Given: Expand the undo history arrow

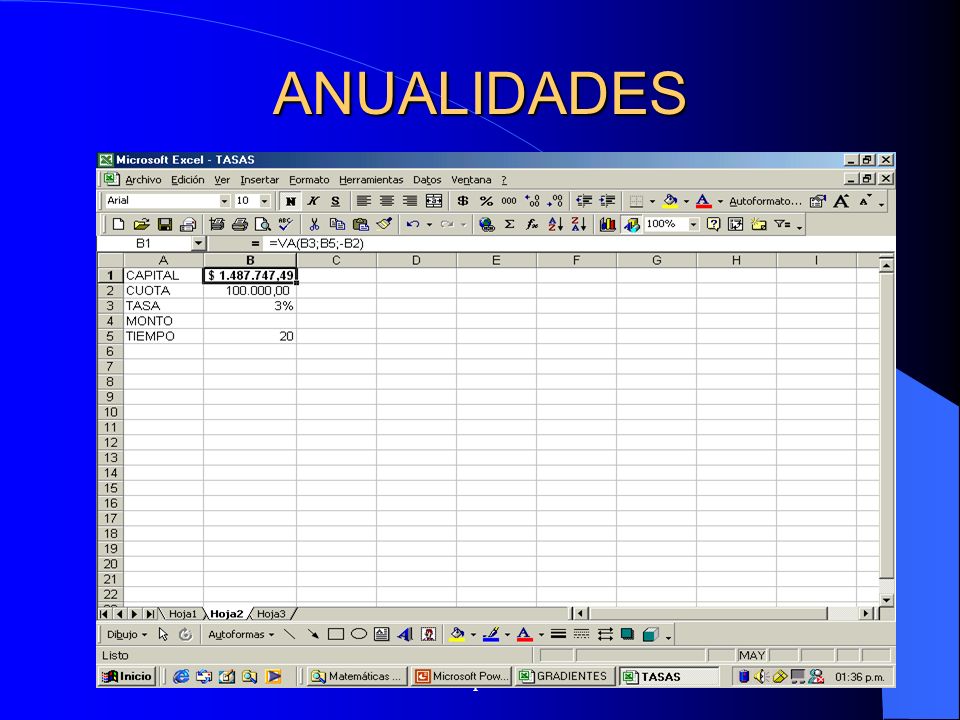Looking at the screenshot, I should point(429,224).
